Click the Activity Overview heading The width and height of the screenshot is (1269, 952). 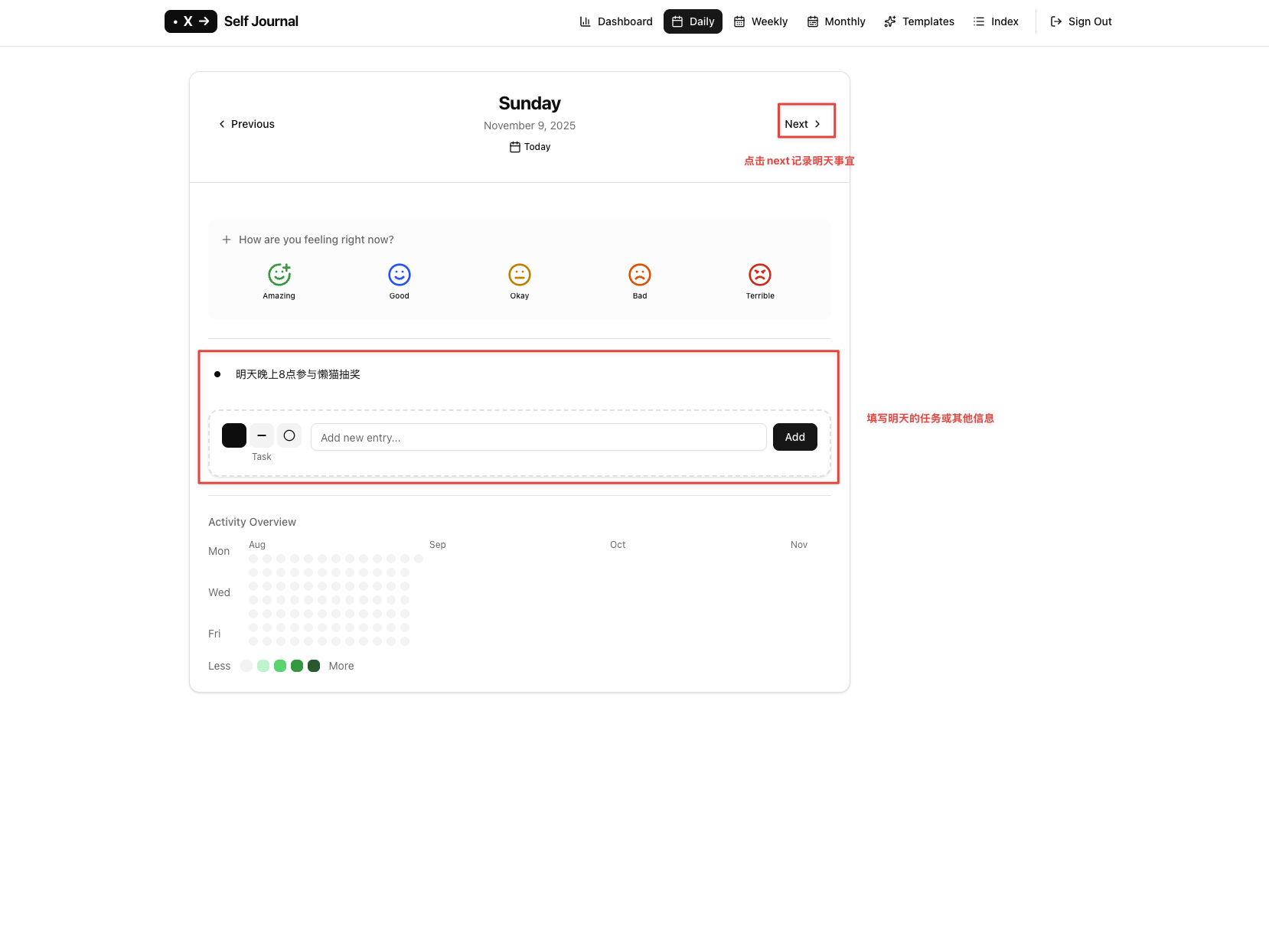tap(252, 522)
